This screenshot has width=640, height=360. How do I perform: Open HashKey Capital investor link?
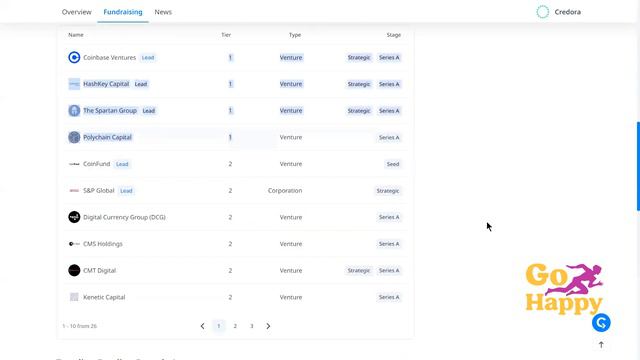pos(106,84)
